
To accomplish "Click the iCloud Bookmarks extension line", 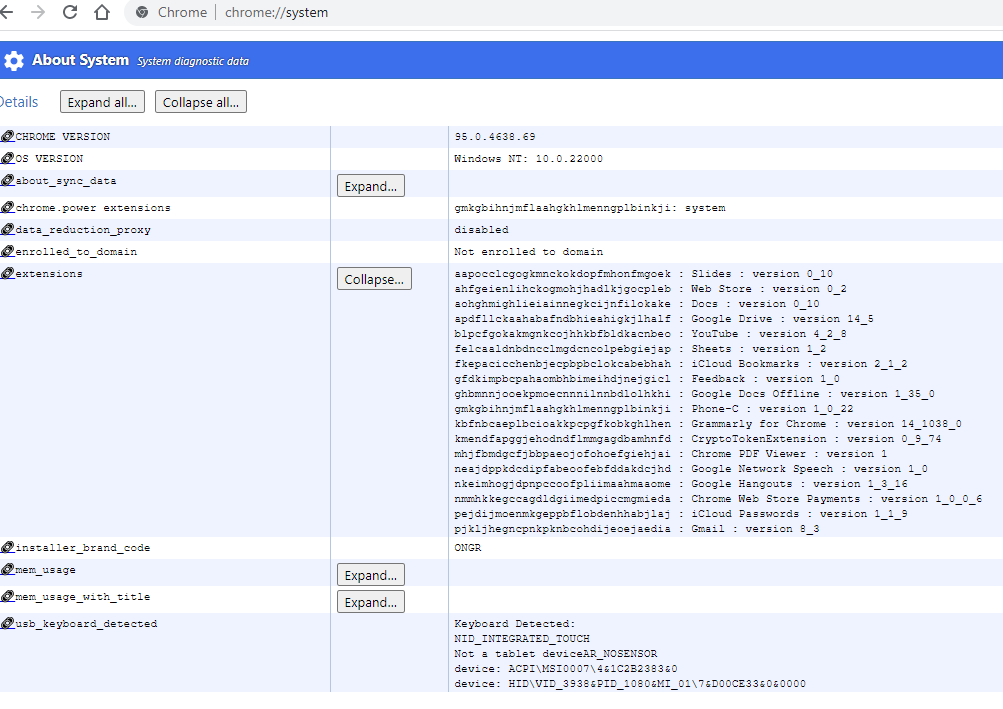I will point(681,364).
